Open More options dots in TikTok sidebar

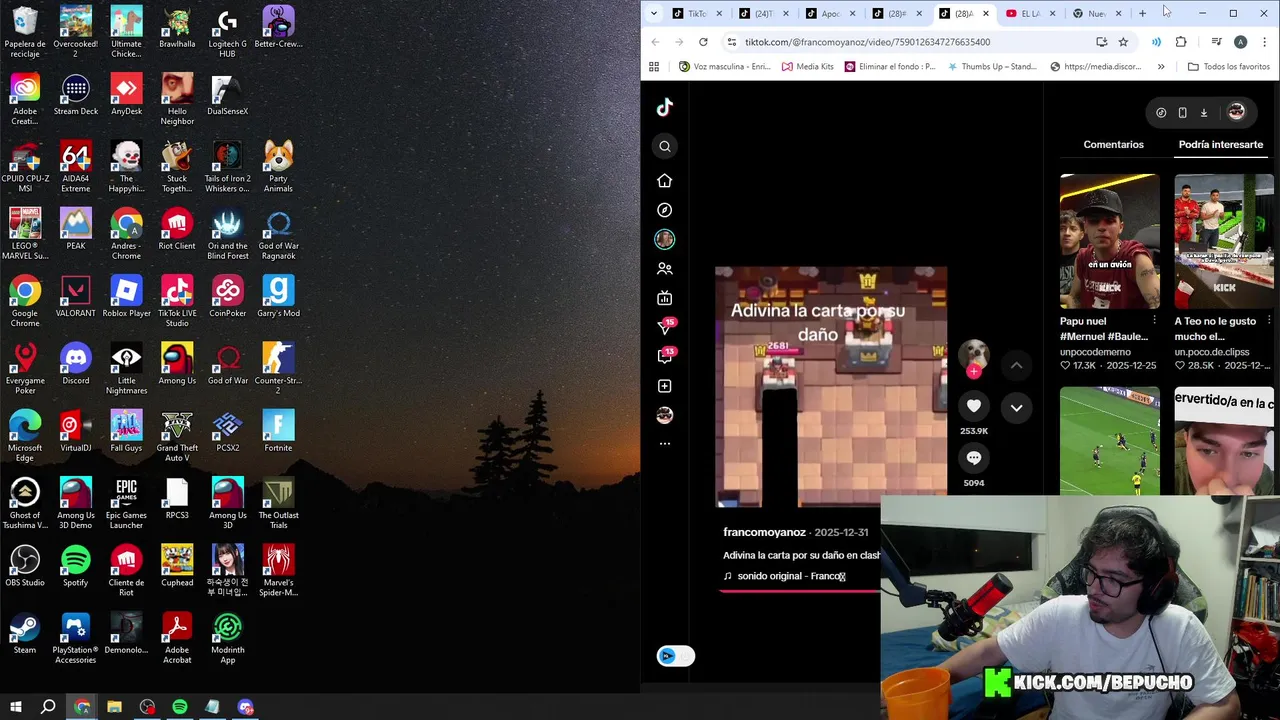tap(665, 443)
